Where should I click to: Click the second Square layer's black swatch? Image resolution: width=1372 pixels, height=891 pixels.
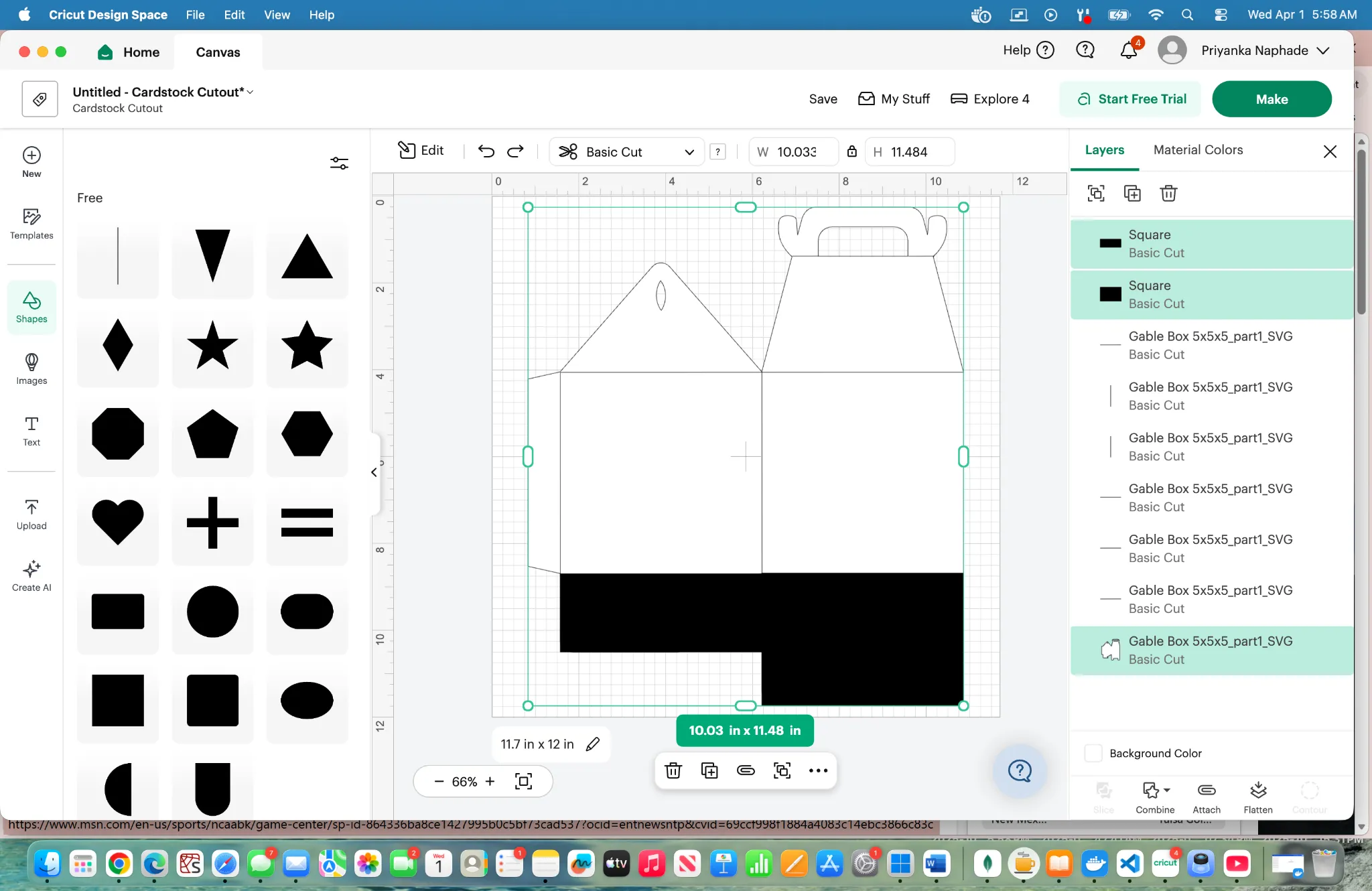(x=1110, y=294)
